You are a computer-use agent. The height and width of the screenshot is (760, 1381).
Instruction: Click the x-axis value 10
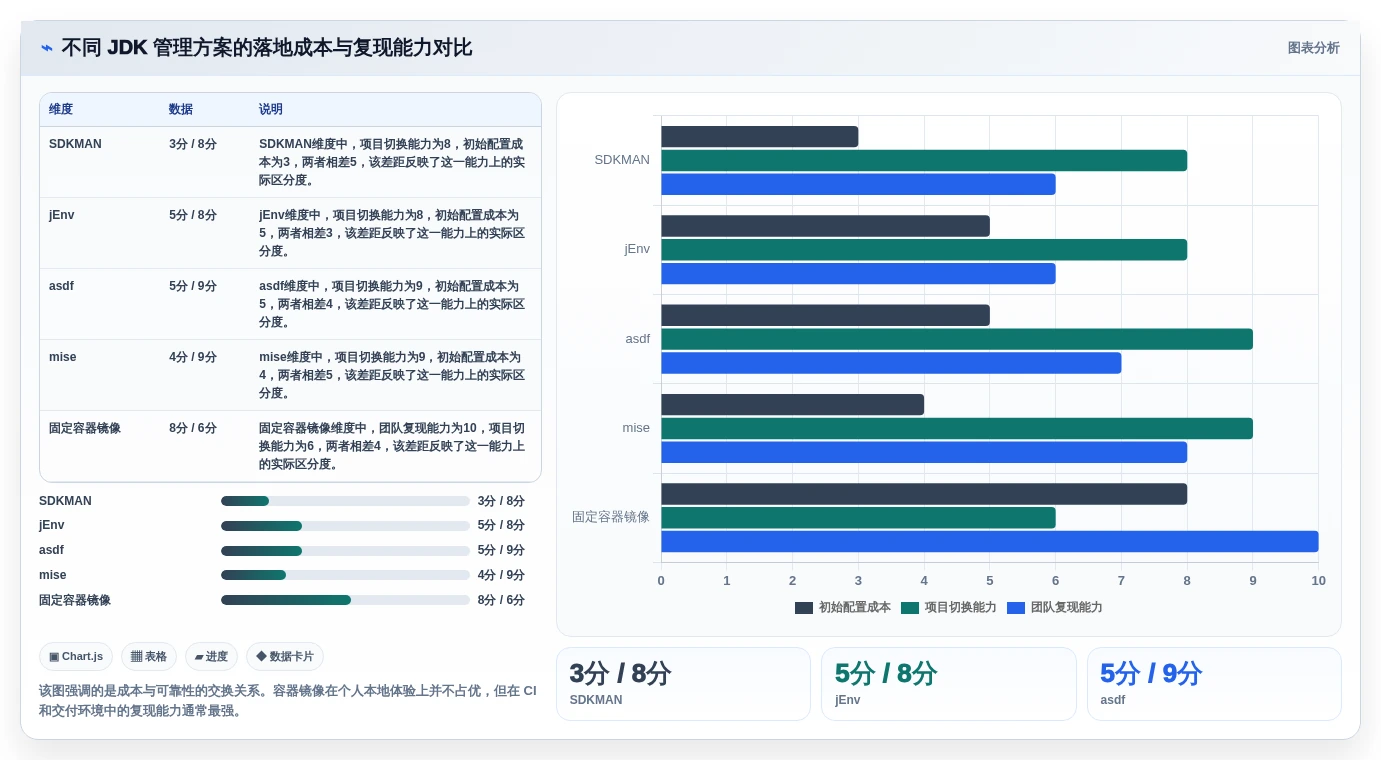click(1318, 581)
